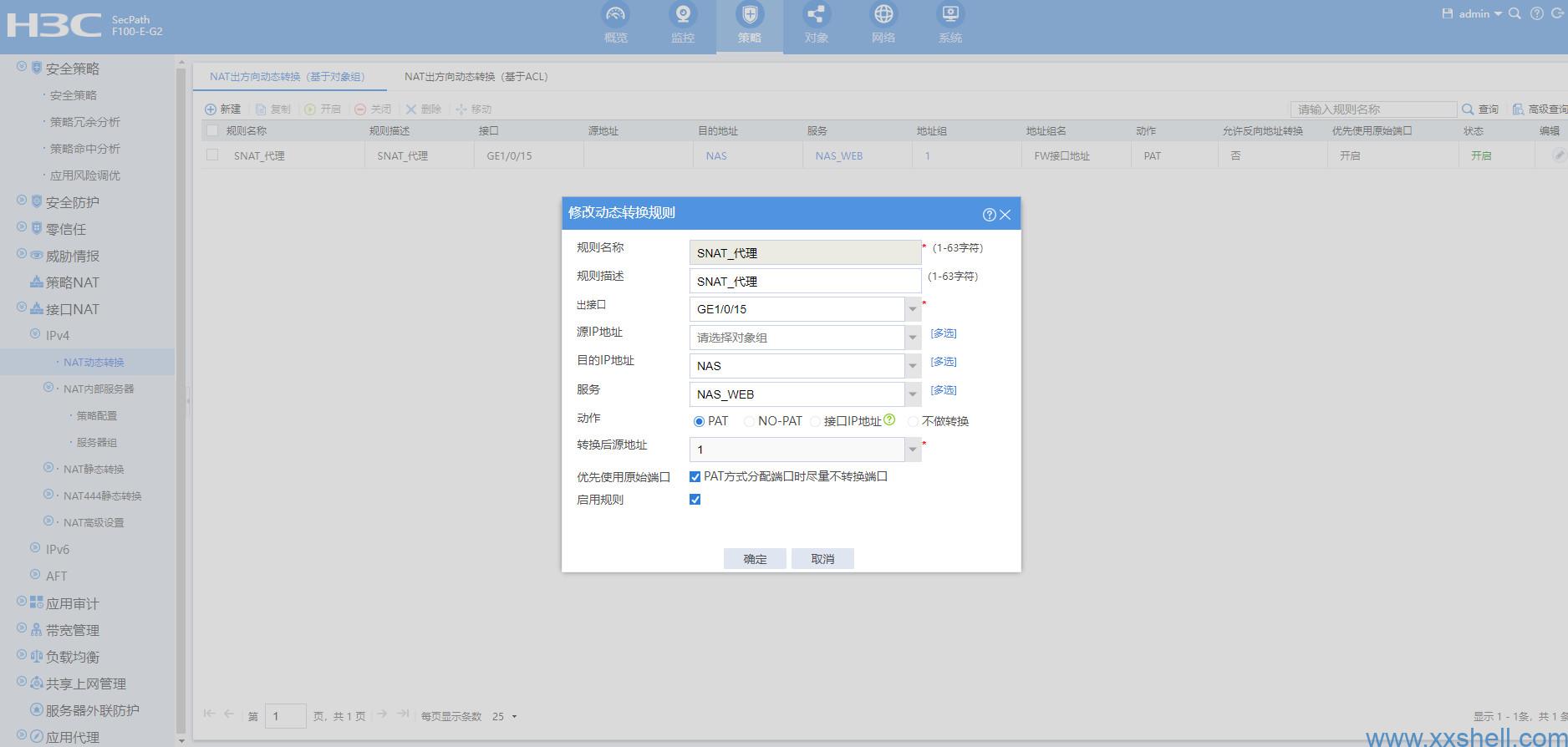Select 策略冗余分析 in the sidebar
The width and height of the screenshot is (1568, 747).
point(84,122)
